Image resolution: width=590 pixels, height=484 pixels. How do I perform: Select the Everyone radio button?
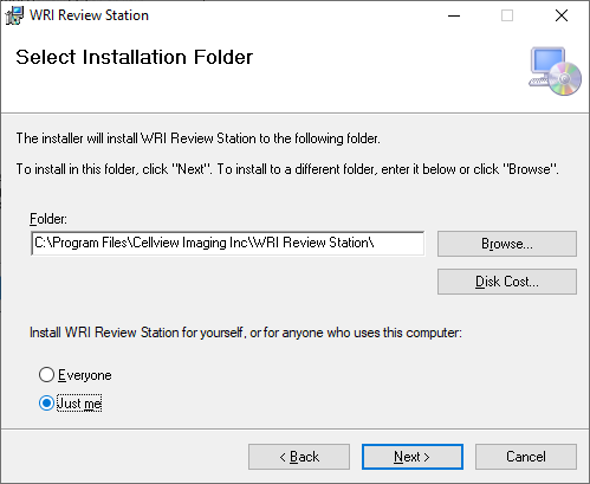[47, 375]
